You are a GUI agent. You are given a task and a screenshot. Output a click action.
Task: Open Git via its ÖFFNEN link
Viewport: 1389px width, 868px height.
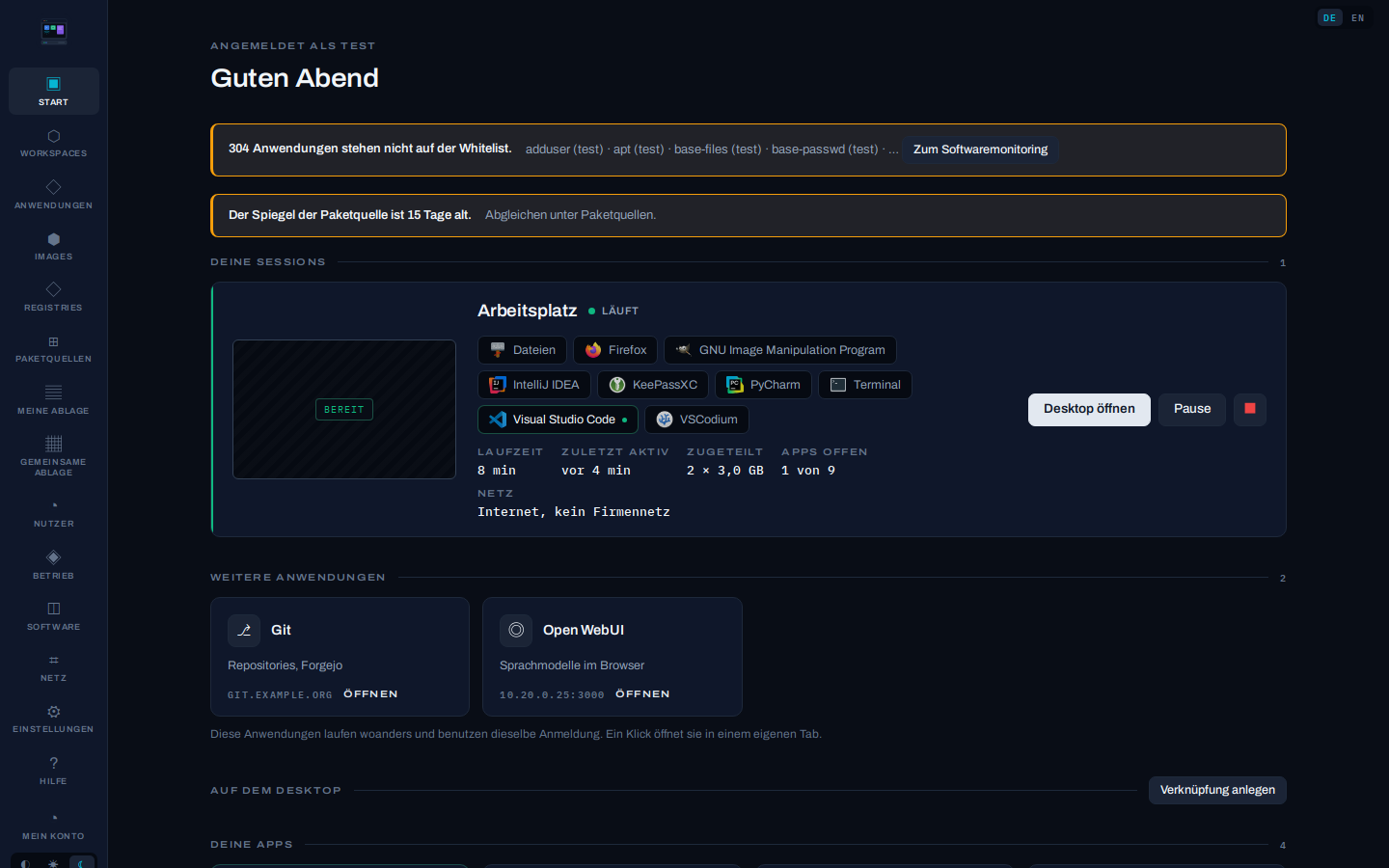pos(370,694)
